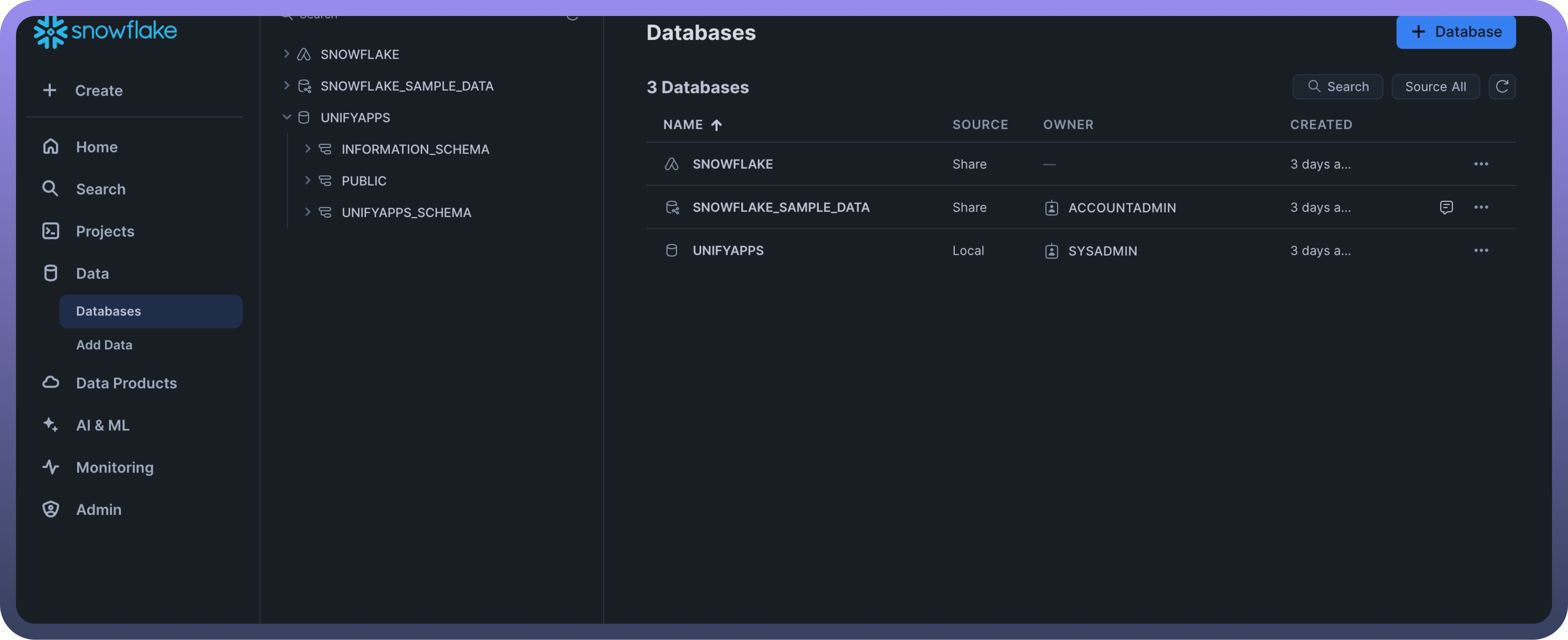Click the Snowflake logo
Viewport: 1568px width, 640px height.
pyautogui.click(x=105, y=31)
